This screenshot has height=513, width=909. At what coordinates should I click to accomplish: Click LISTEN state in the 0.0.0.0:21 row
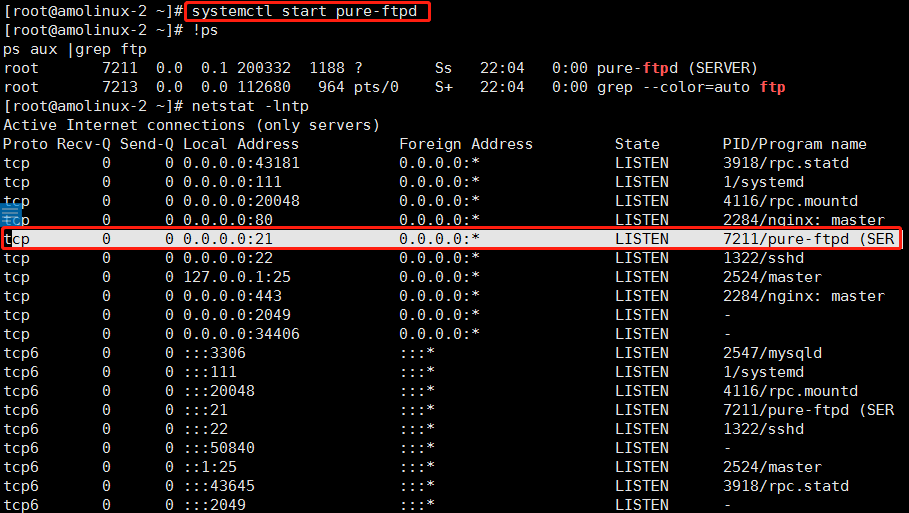(642, 239)
